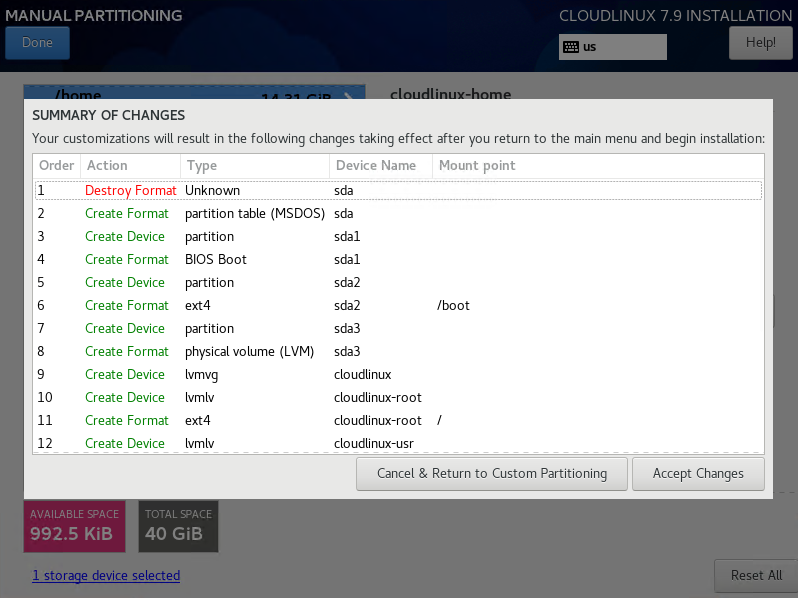Select lvmvg type entry
Image resolution: width=798 pixels, height=598 pixels.
click(202, 375)
